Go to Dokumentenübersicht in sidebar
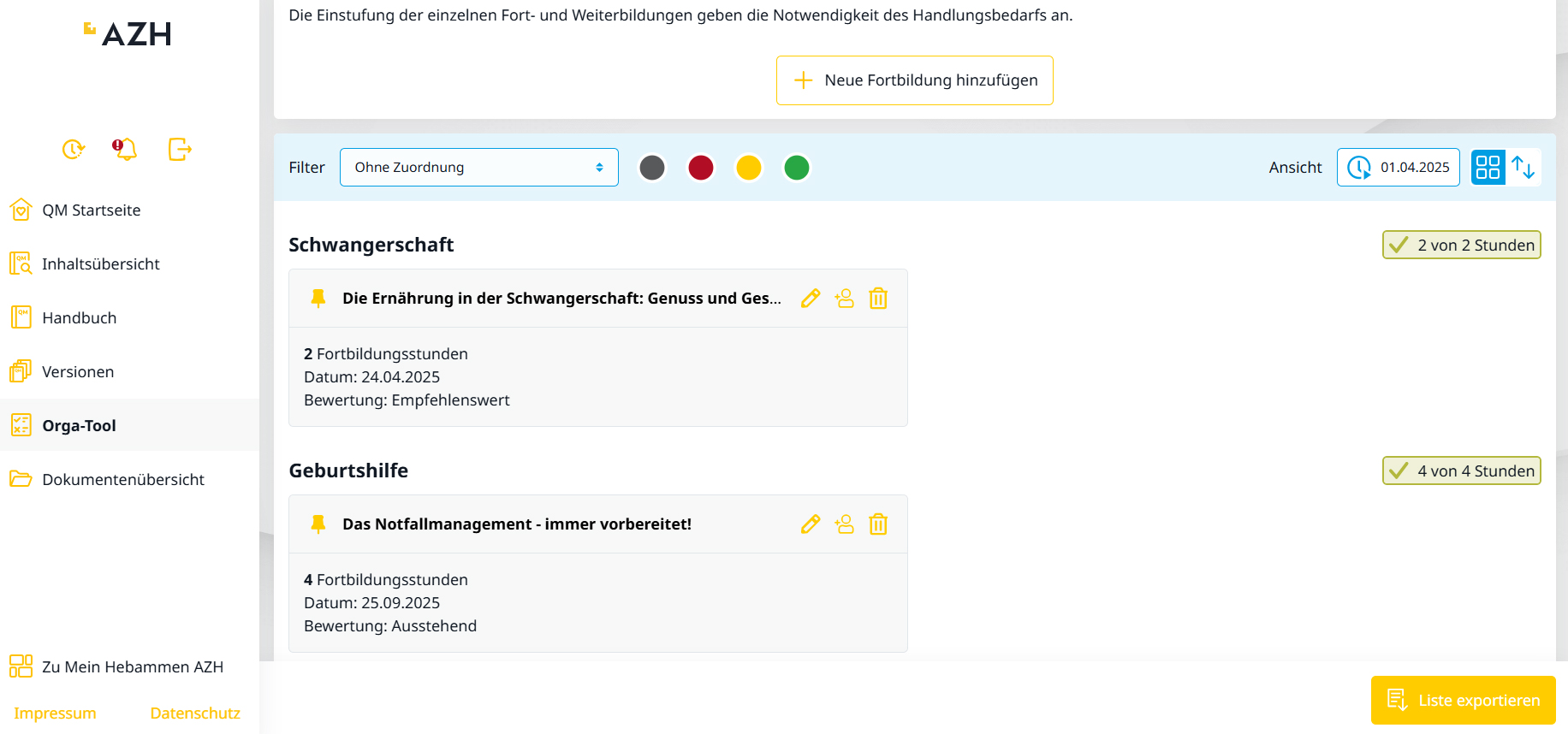The height and width of the screenshot is (734, 1568). tap(122, 479)
